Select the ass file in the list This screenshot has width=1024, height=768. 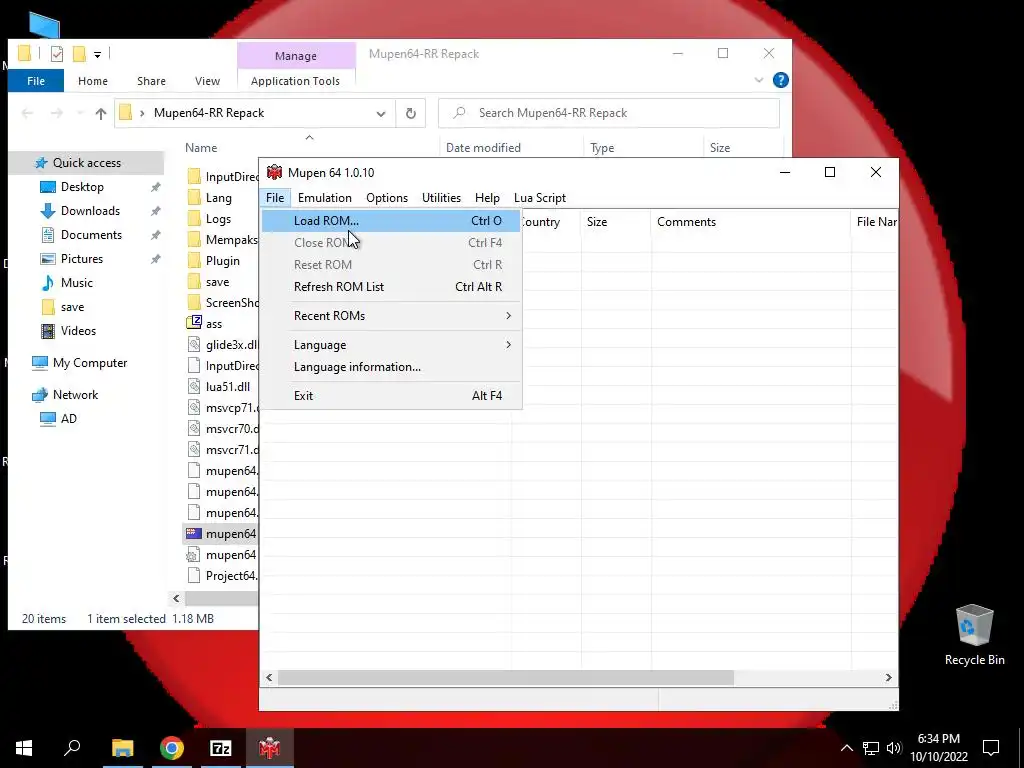214,324
